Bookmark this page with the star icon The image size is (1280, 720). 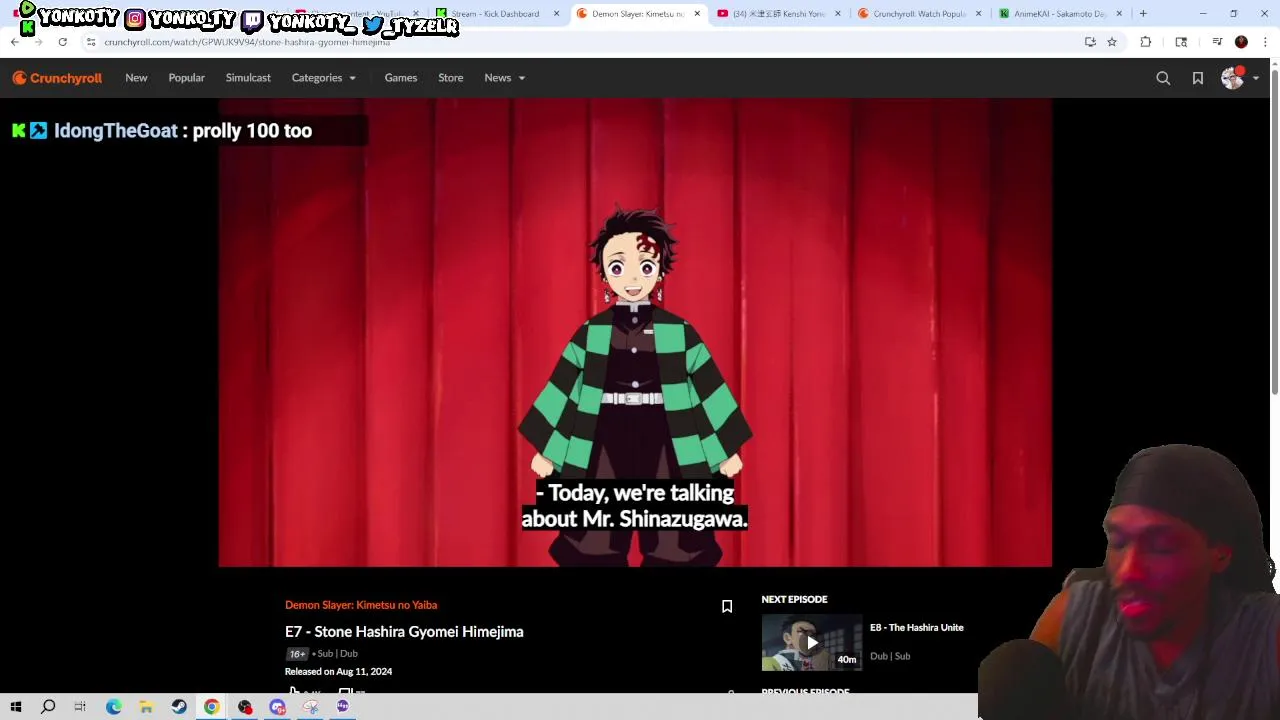(x=1112, y=42)
